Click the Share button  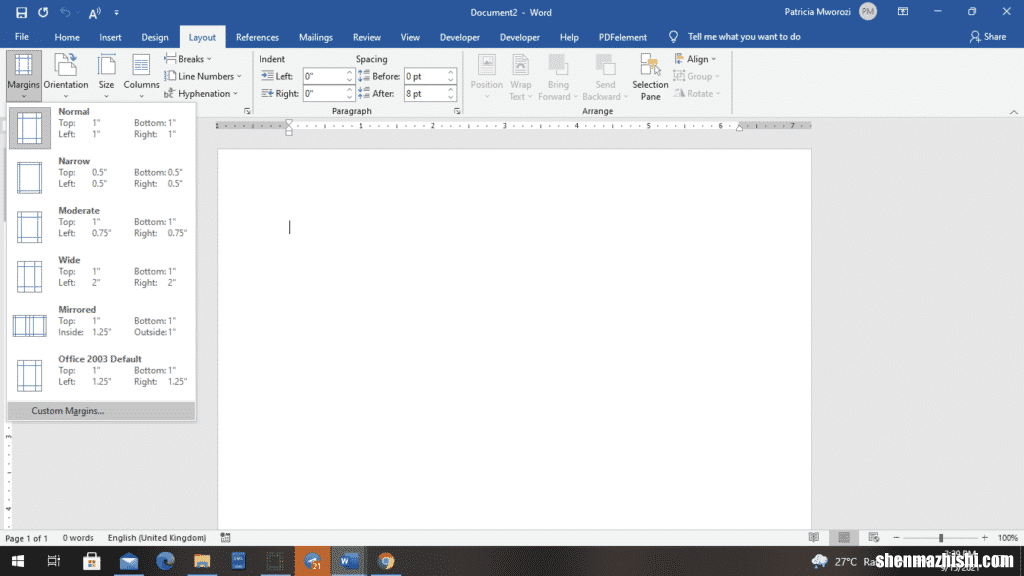tap(988, 37)
